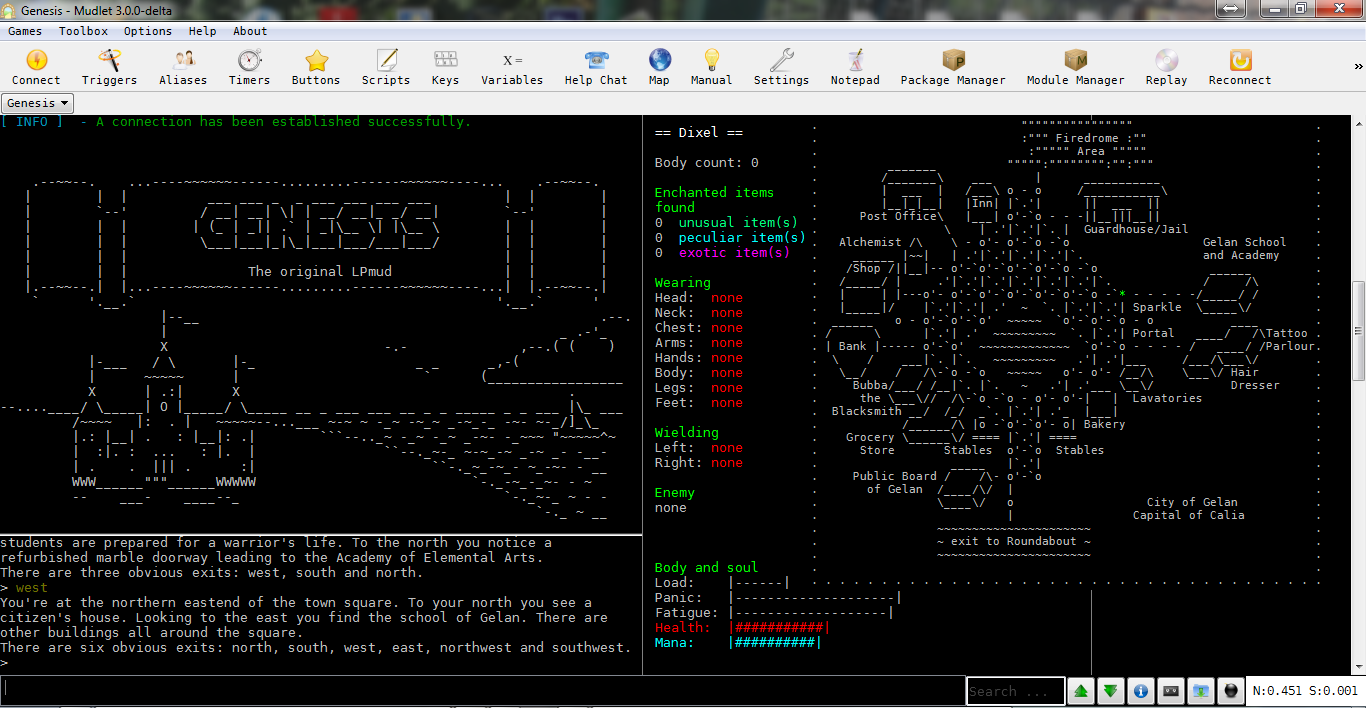Click the 'Lavatories' map label
Viewport: 1366px width, 708px height.
click(1167, 398)
